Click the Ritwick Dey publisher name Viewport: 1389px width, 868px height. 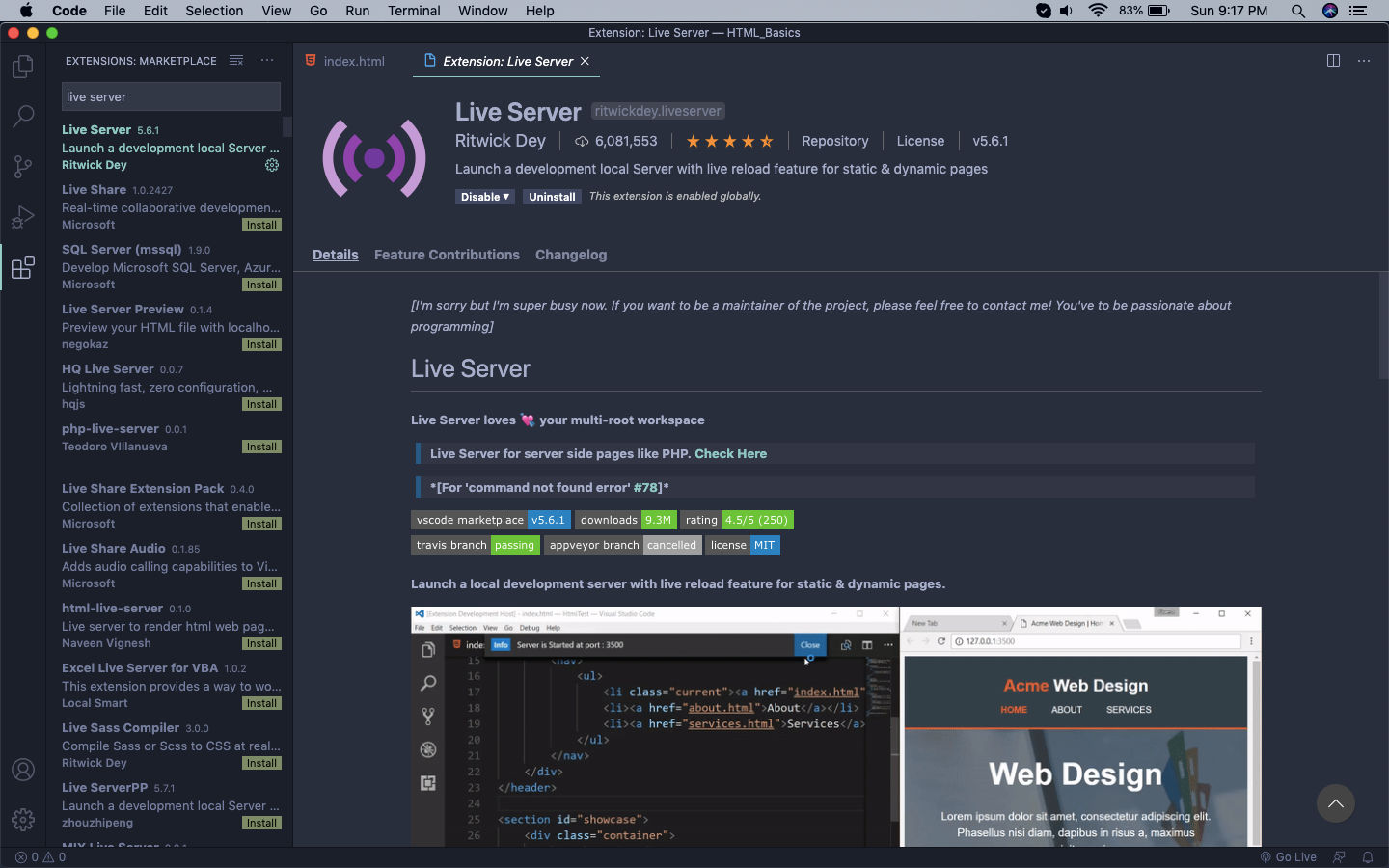(501, 141)
